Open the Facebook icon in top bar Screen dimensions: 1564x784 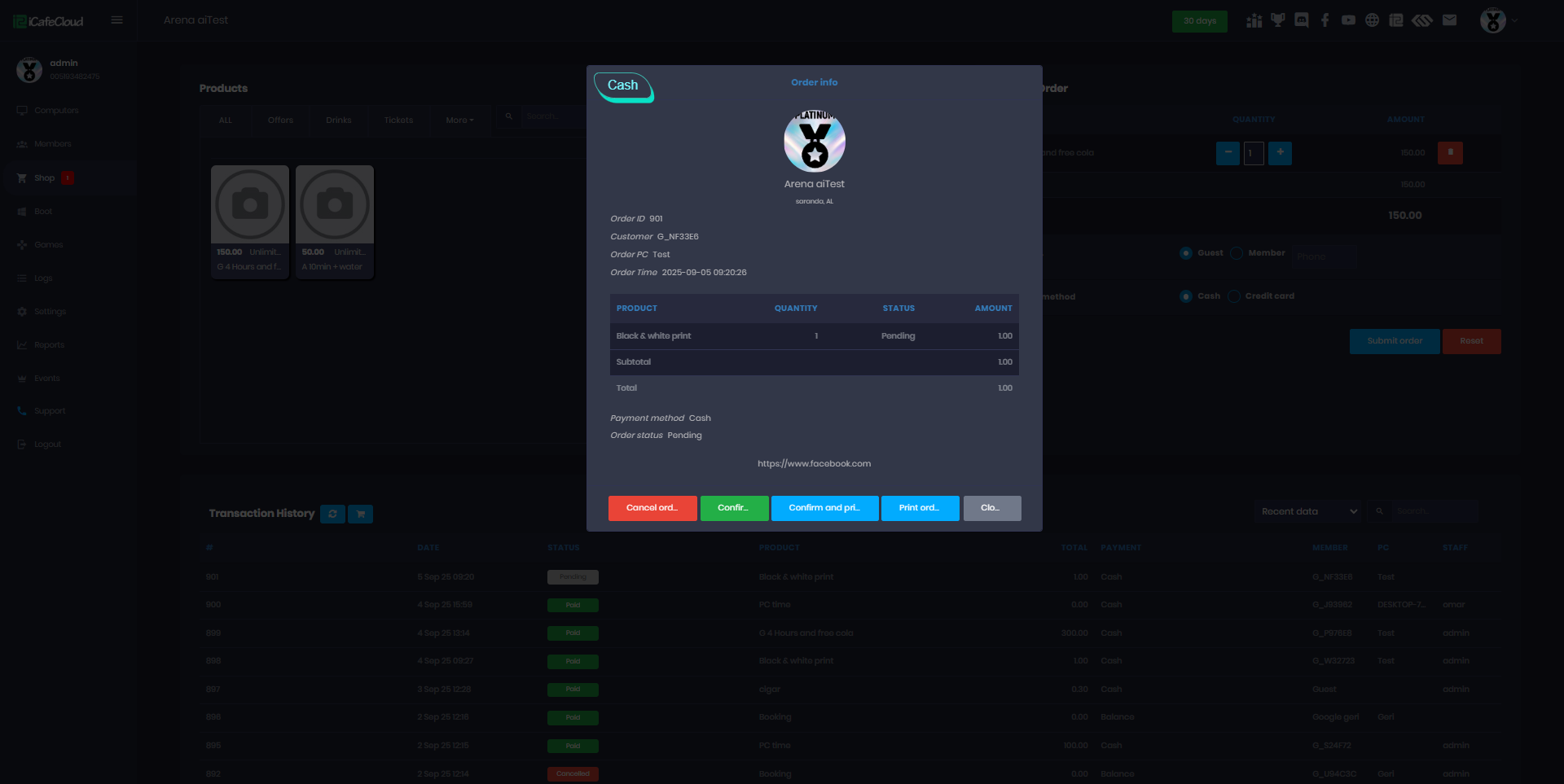click(1325, 20)
